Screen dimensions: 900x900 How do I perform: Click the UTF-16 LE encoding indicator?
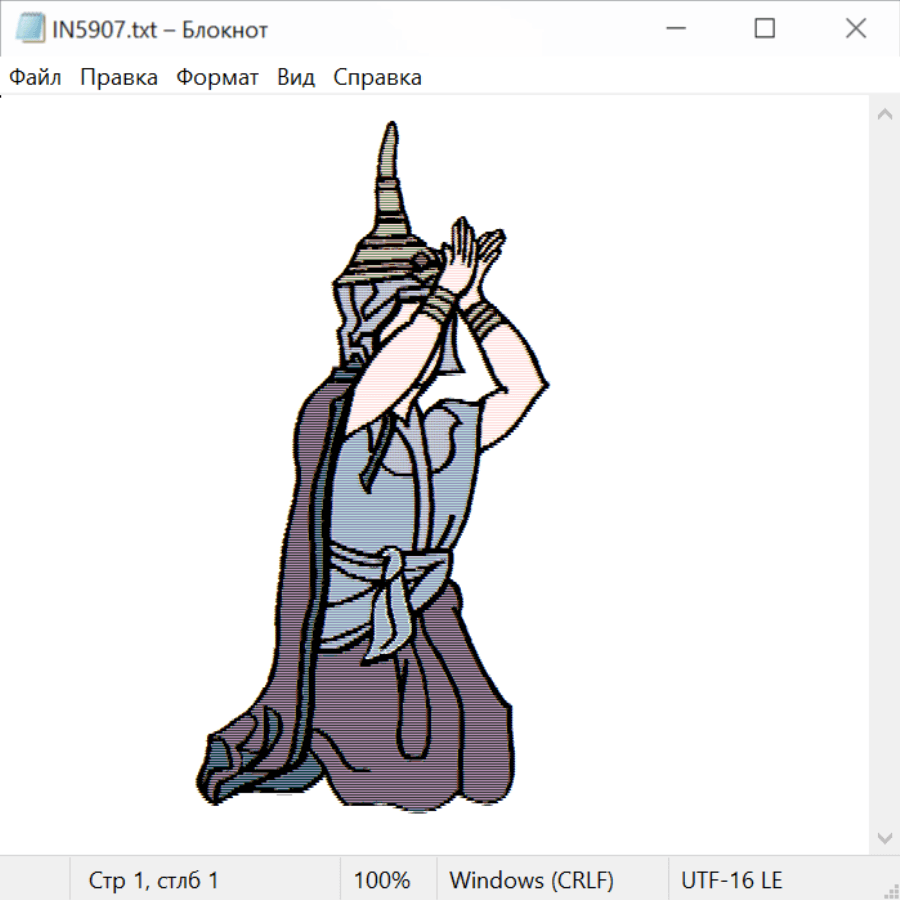coord(731,881)
